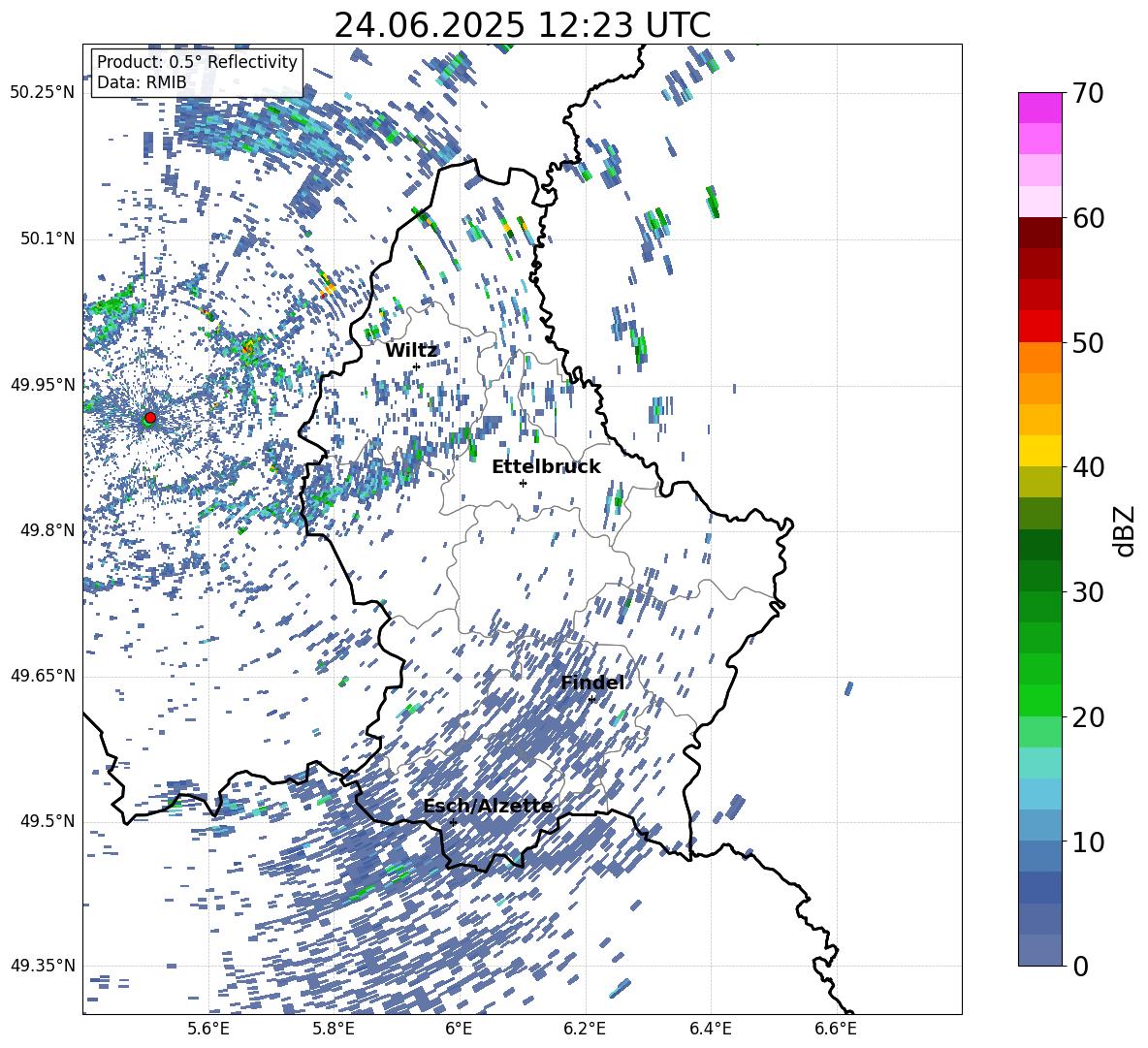This screenshot has width=1148, height=1048.
Task: Click the 70 value on colorbar
Action: point(1088,94)
